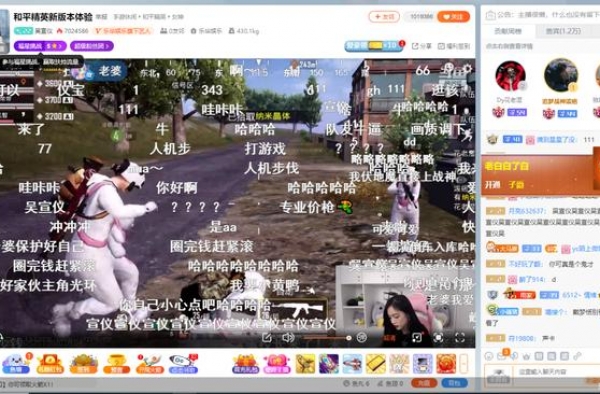Select the VIP guests (1.2万) tab

click(x=563, y=31)
